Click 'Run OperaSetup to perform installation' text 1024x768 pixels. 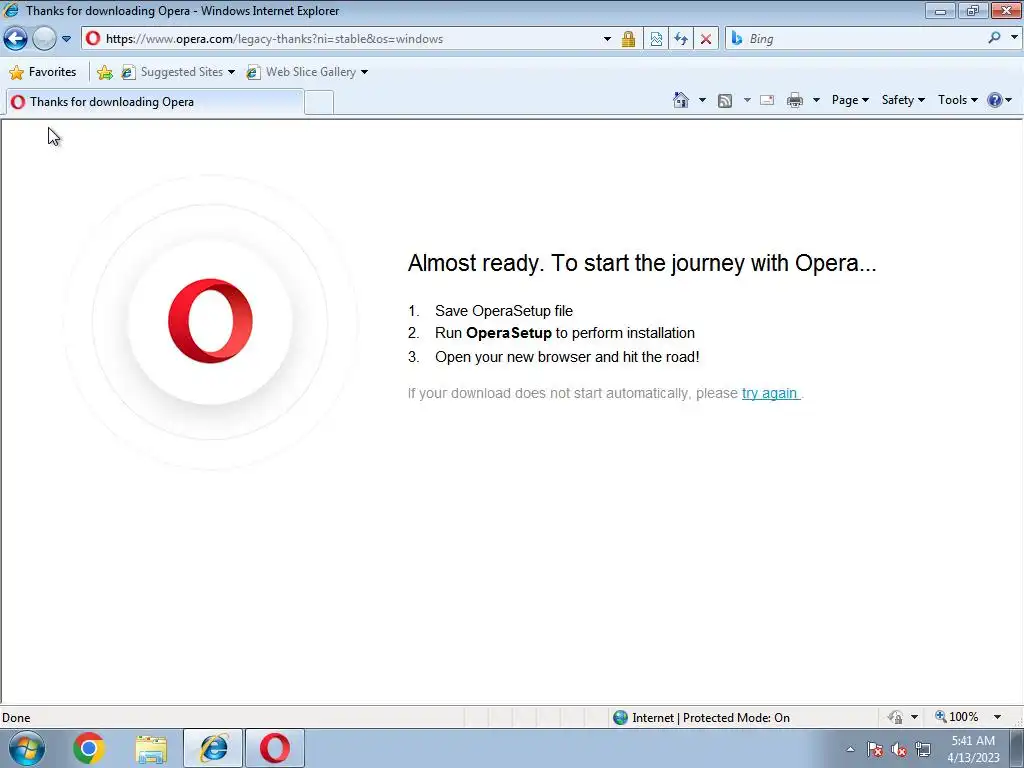click(x=565, y=333)
